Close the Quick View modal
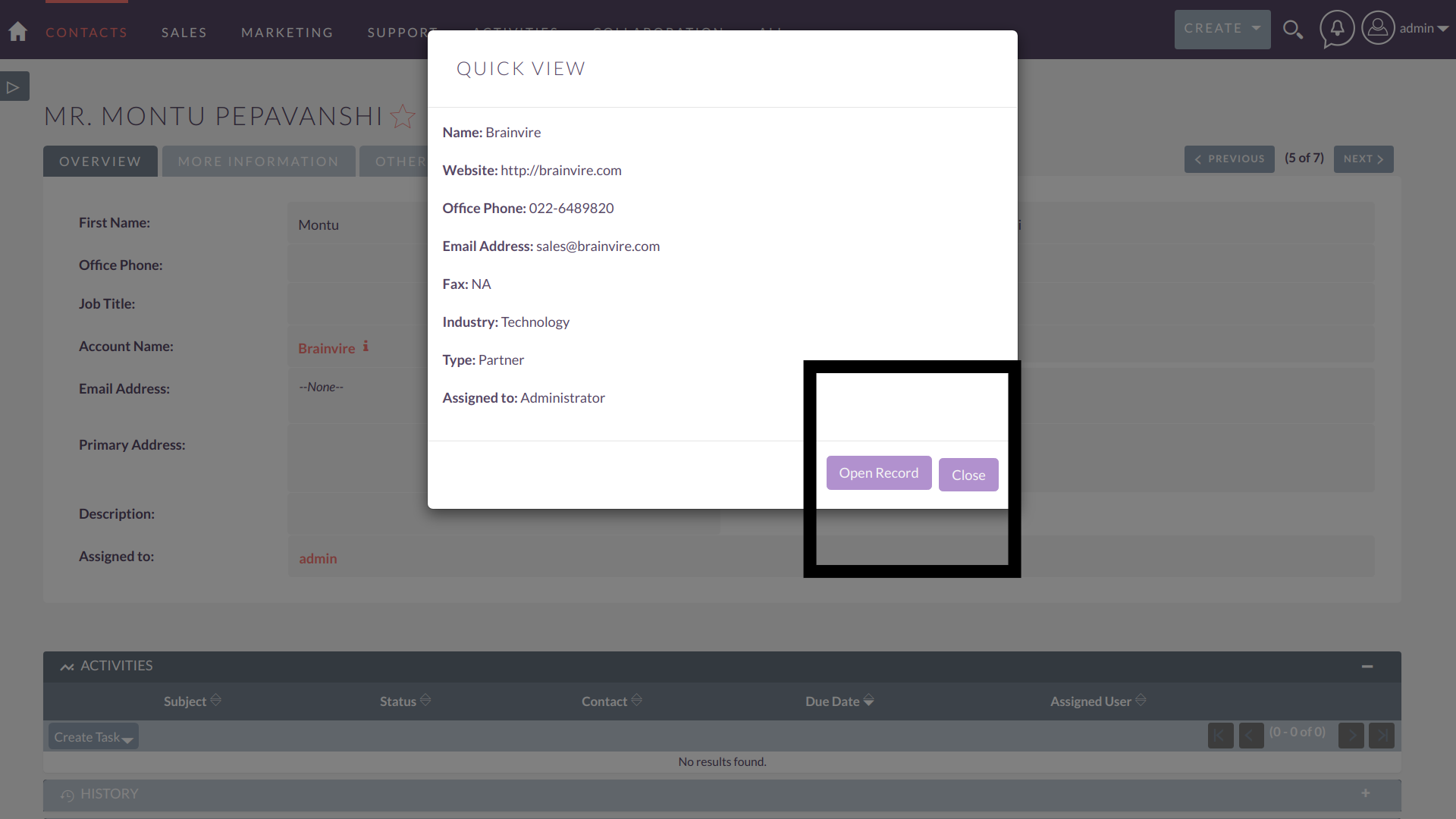Screen dimensions: 1456x819 [968, 474]
